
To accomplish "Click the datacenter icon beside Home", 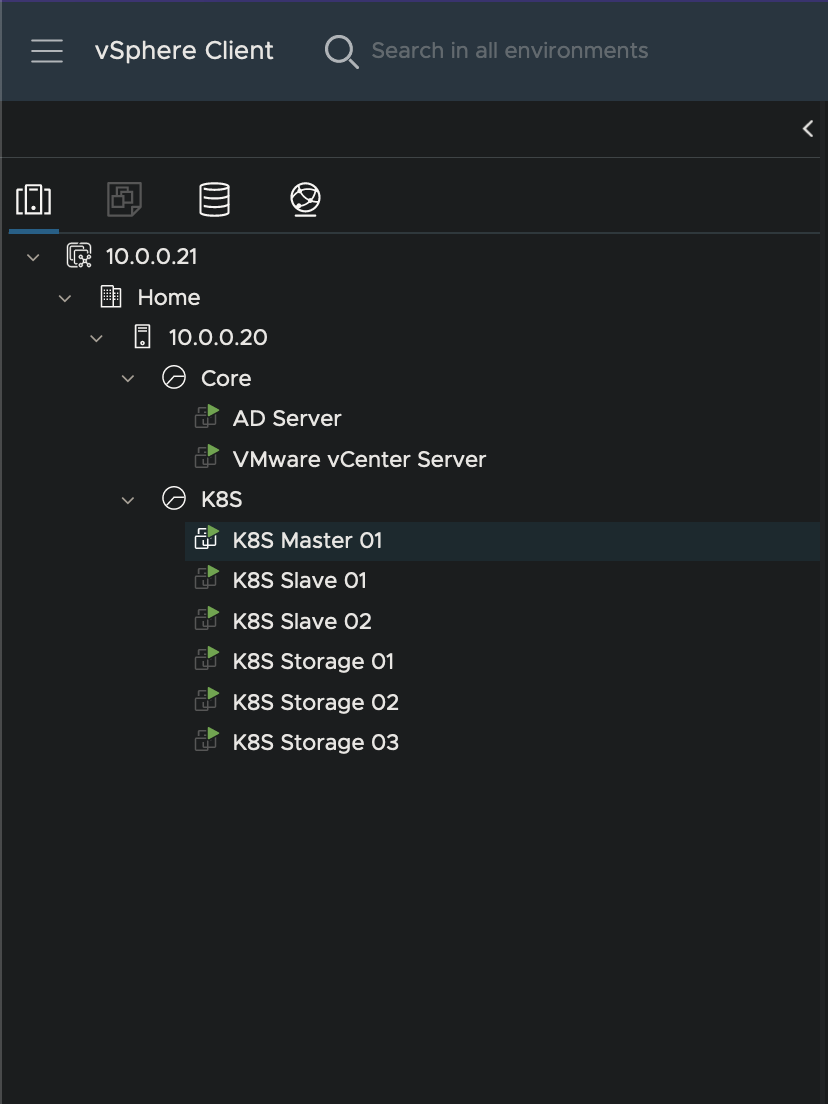I will click(x=111, y=296).
